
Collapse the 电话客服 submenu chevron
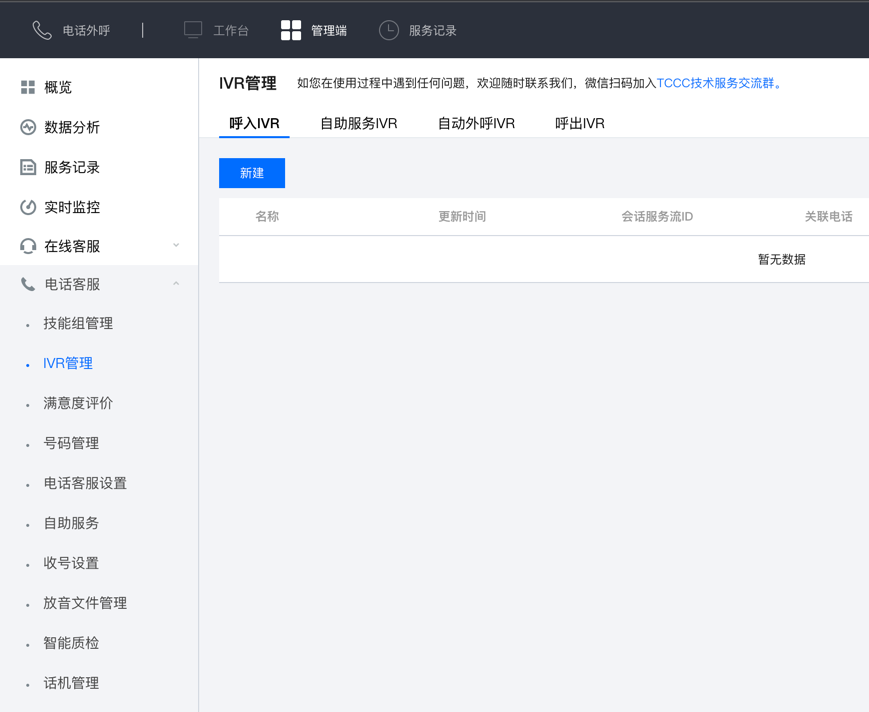[x=176, y=284]
